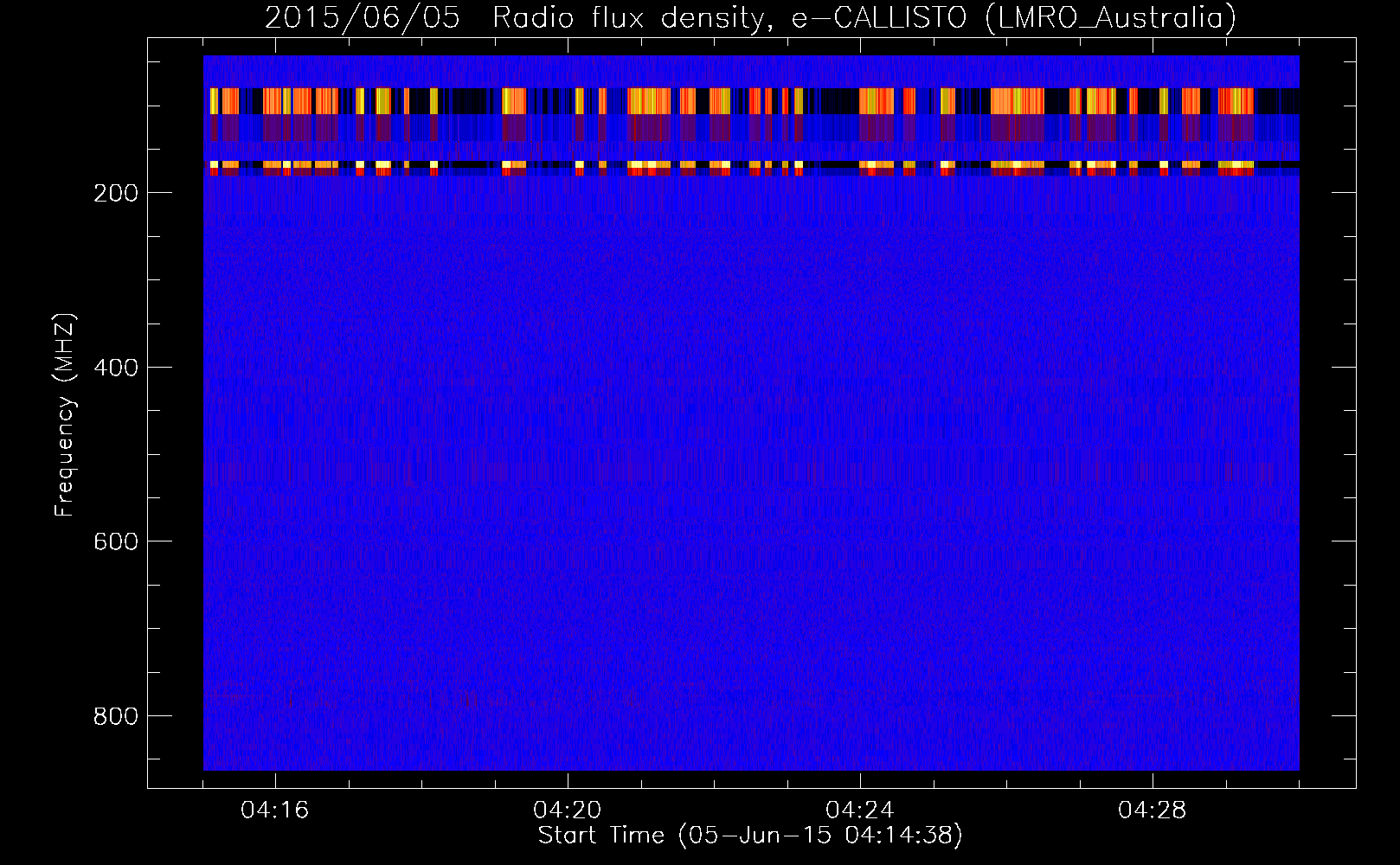Click the 'Frequency (MHZ)' axis label

click(65, 415)
